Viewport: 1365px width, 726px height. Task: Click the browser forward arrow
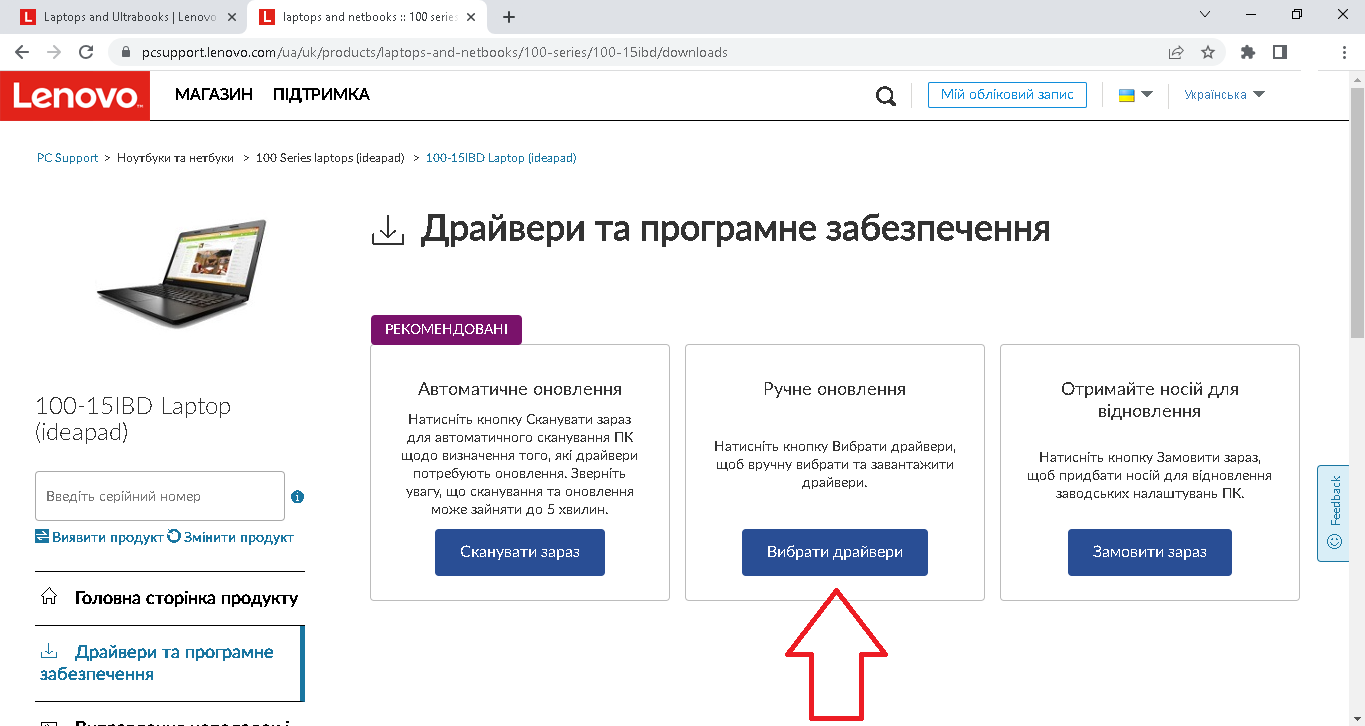[x=54, y=52]
